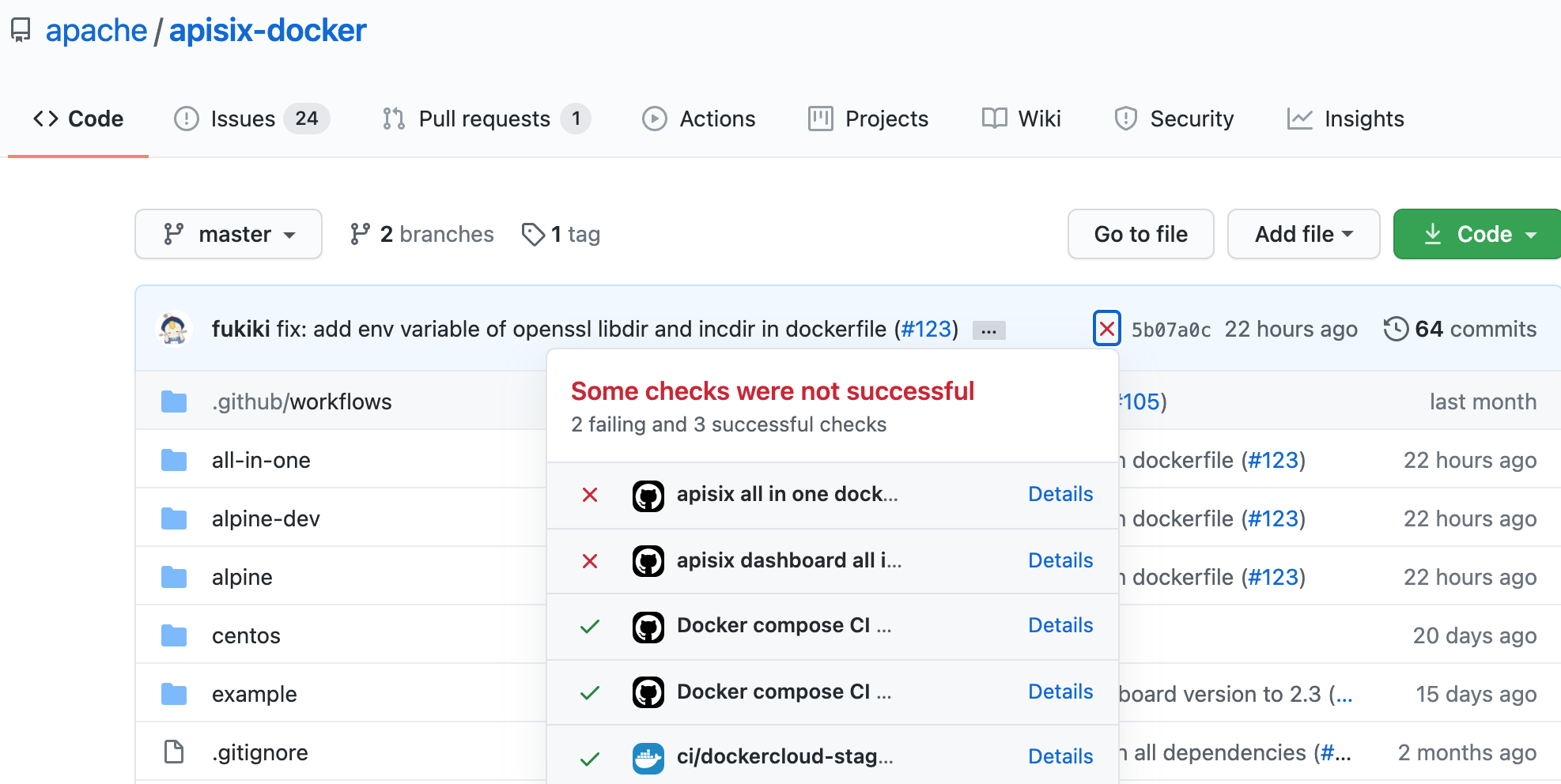This screenshot has width=1561, height=784.
Task: Open Details for apisix all in one dock check
Action: point(1060,494)
